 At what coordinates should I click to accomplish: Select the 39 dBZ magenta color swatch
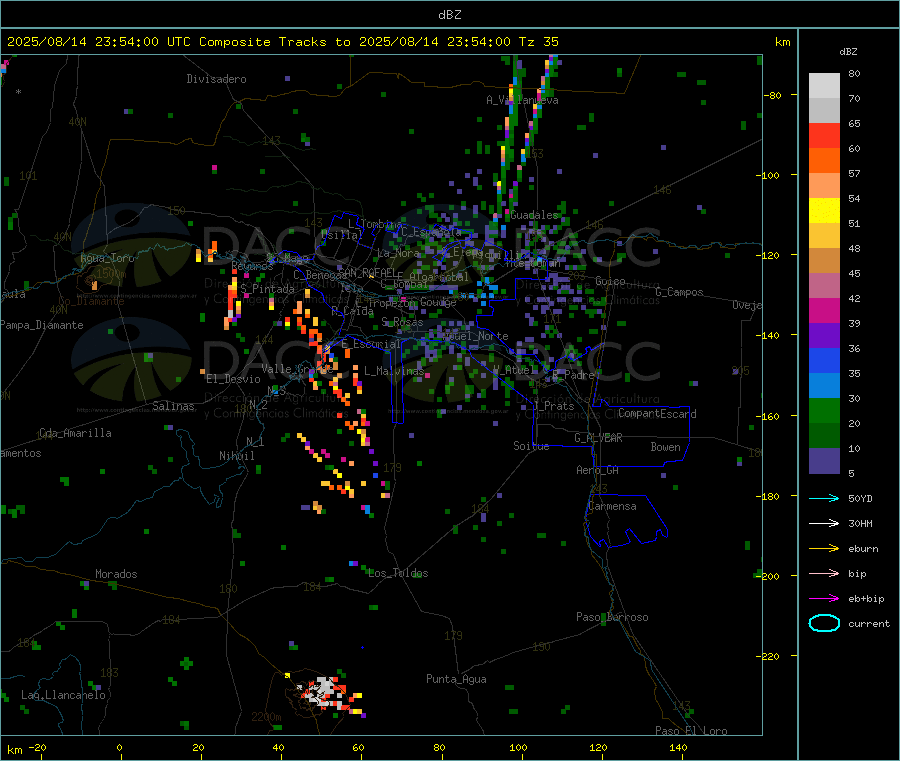(x=824, y=310)
